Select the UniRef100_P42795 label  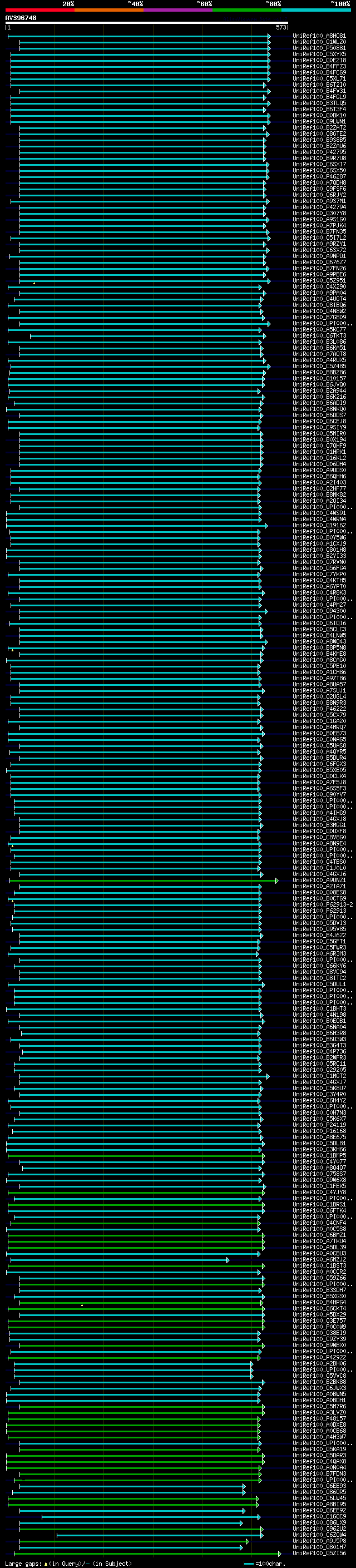319,152
